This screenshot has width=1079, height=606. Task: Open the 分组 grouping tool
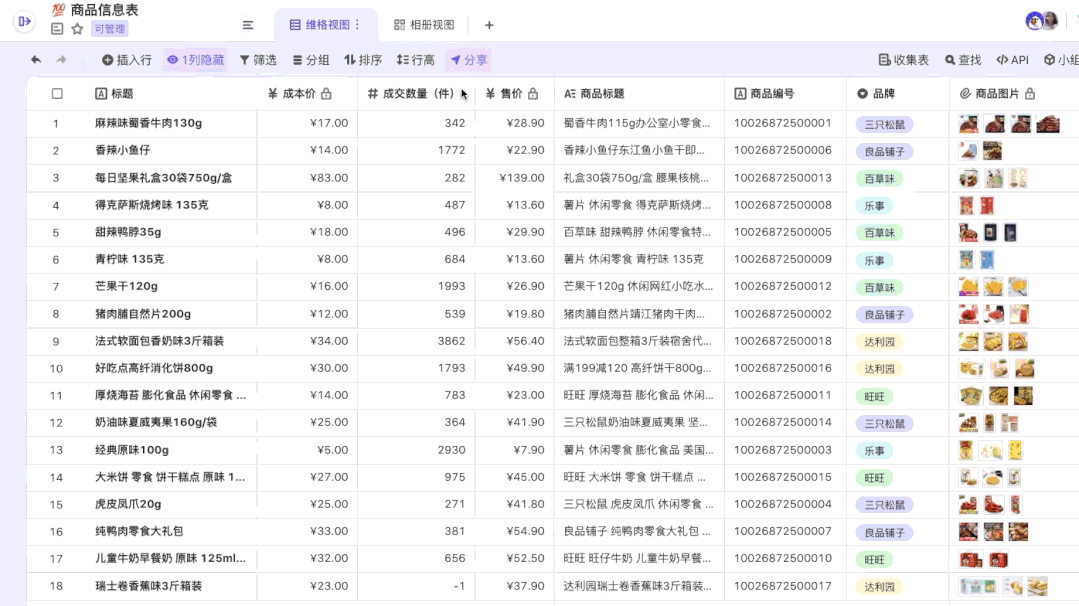(310, 60)
